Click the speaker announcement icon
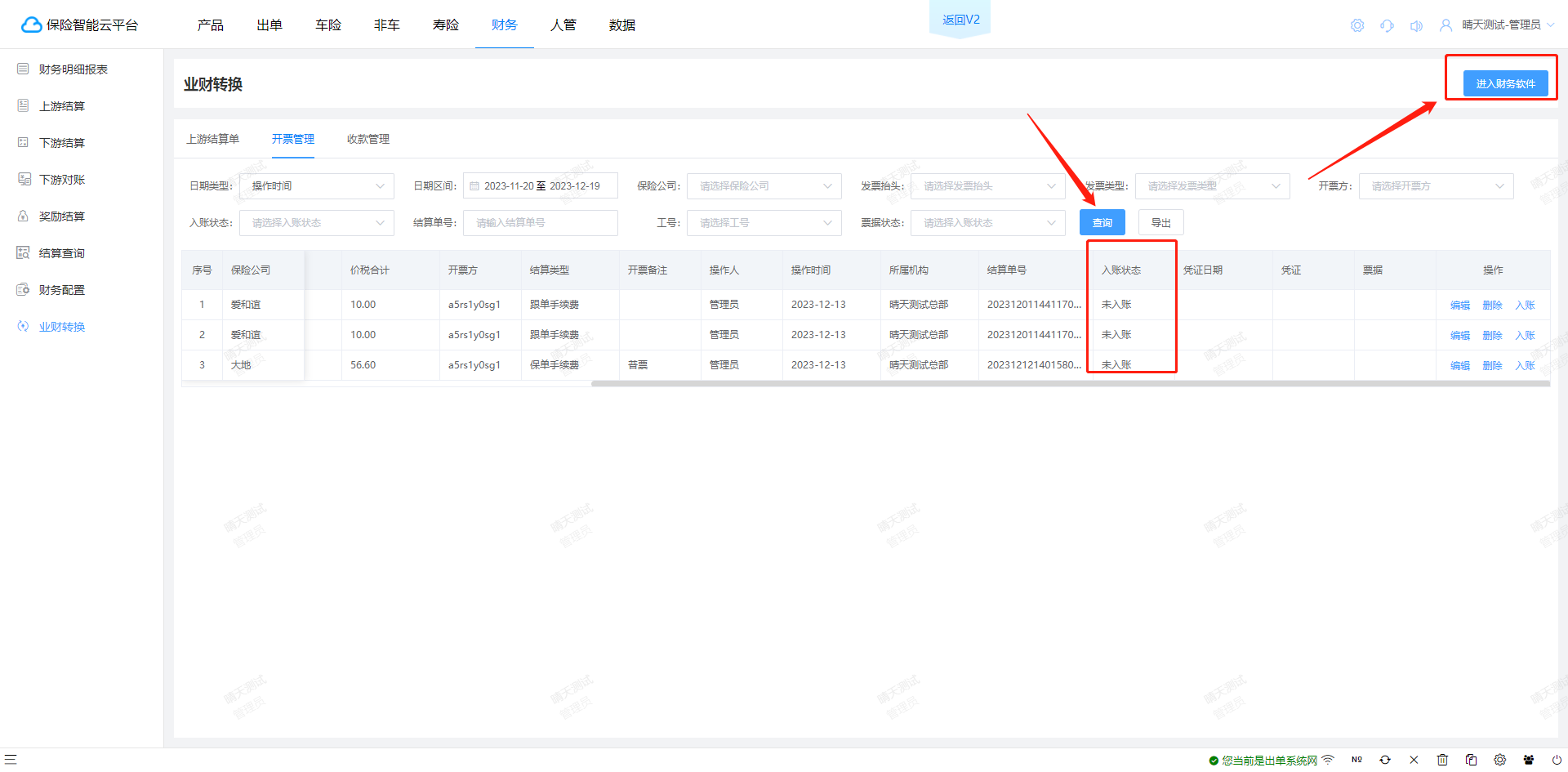1568x772 pixels. [1416, 25]
